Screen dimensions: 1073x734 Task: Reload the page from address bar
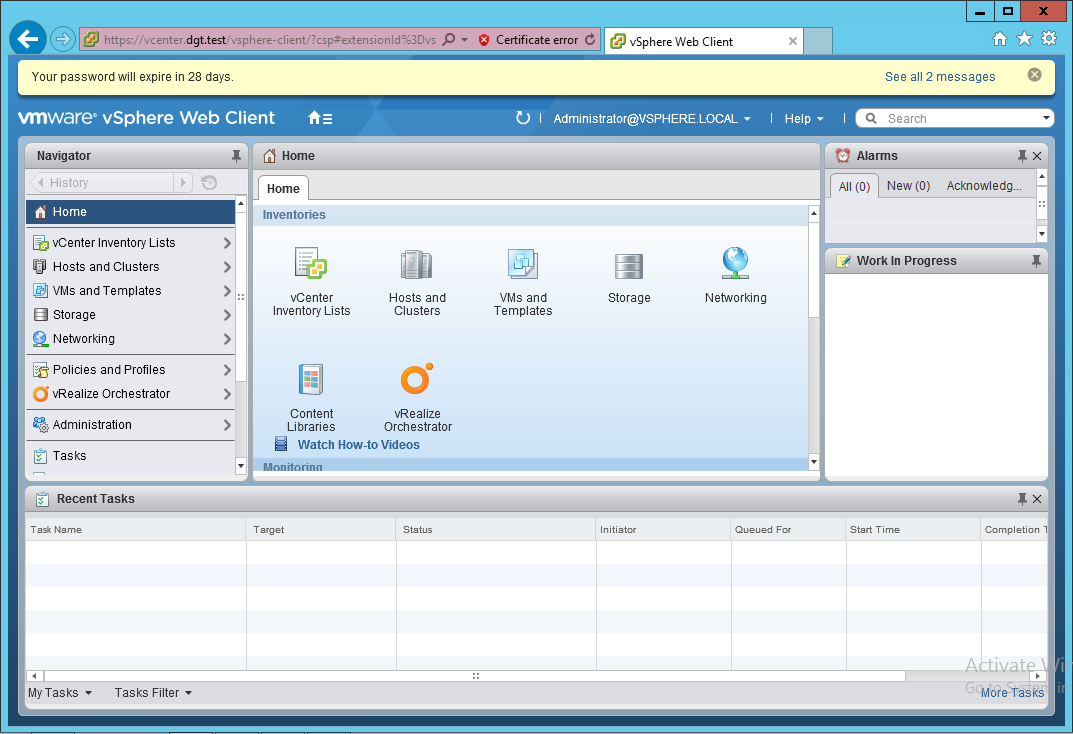pyautogui.click(x=590, y=40)
